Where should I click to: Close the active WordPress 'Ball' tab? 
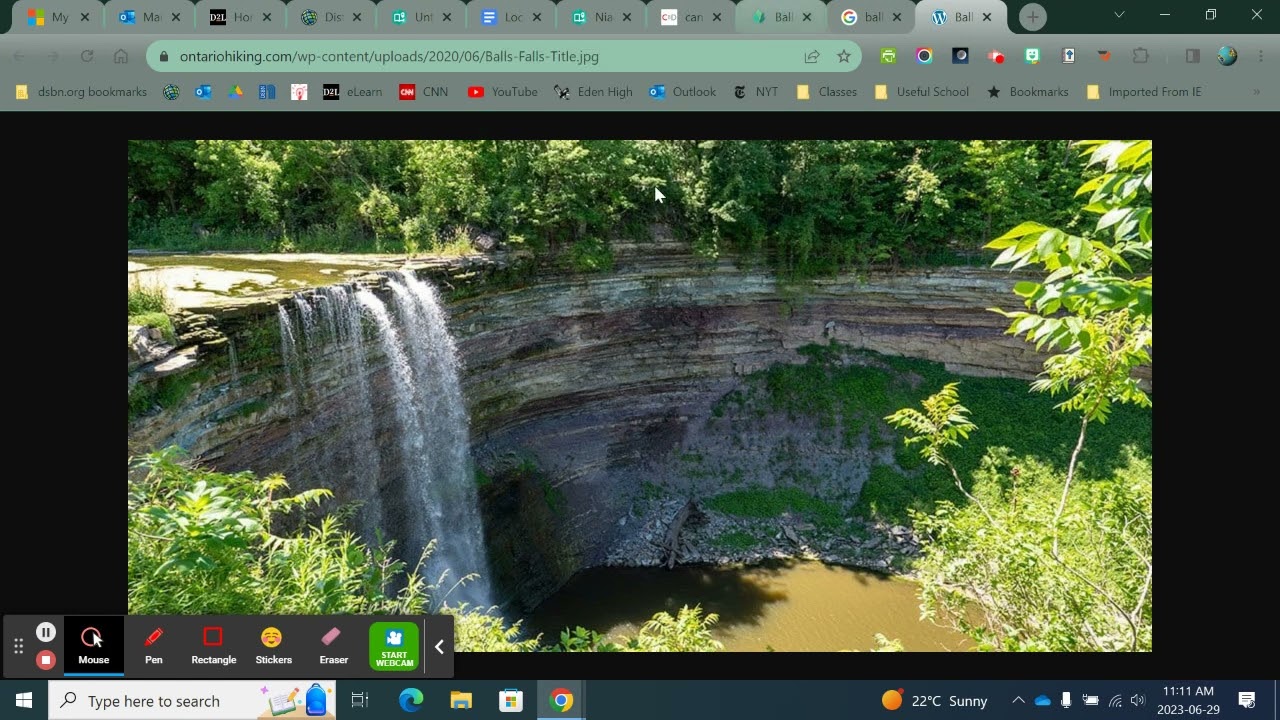pyautogui.click(x=988, y=17)
